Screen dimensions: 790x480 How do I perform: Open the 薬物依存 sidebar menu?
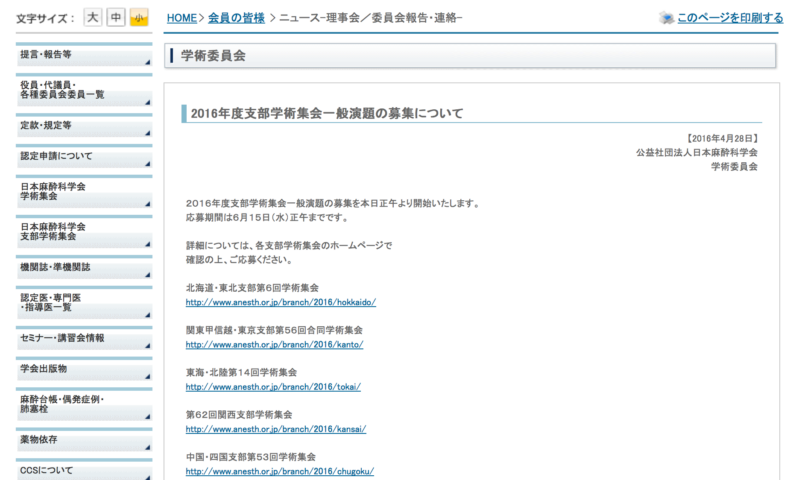point(84,440)
